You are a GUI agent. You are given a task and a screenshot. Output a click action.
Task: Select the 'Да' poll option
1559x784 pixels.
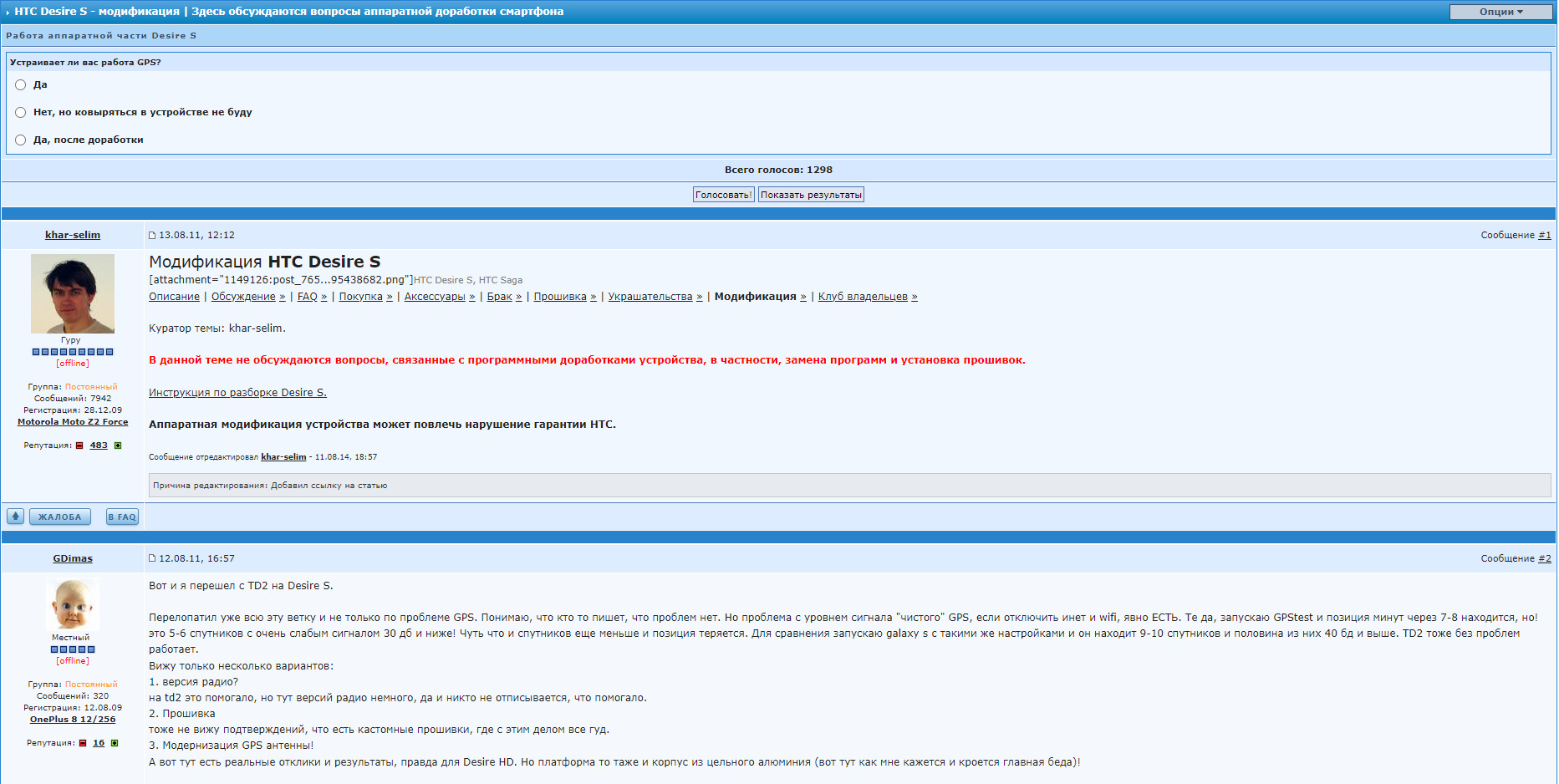21,84
